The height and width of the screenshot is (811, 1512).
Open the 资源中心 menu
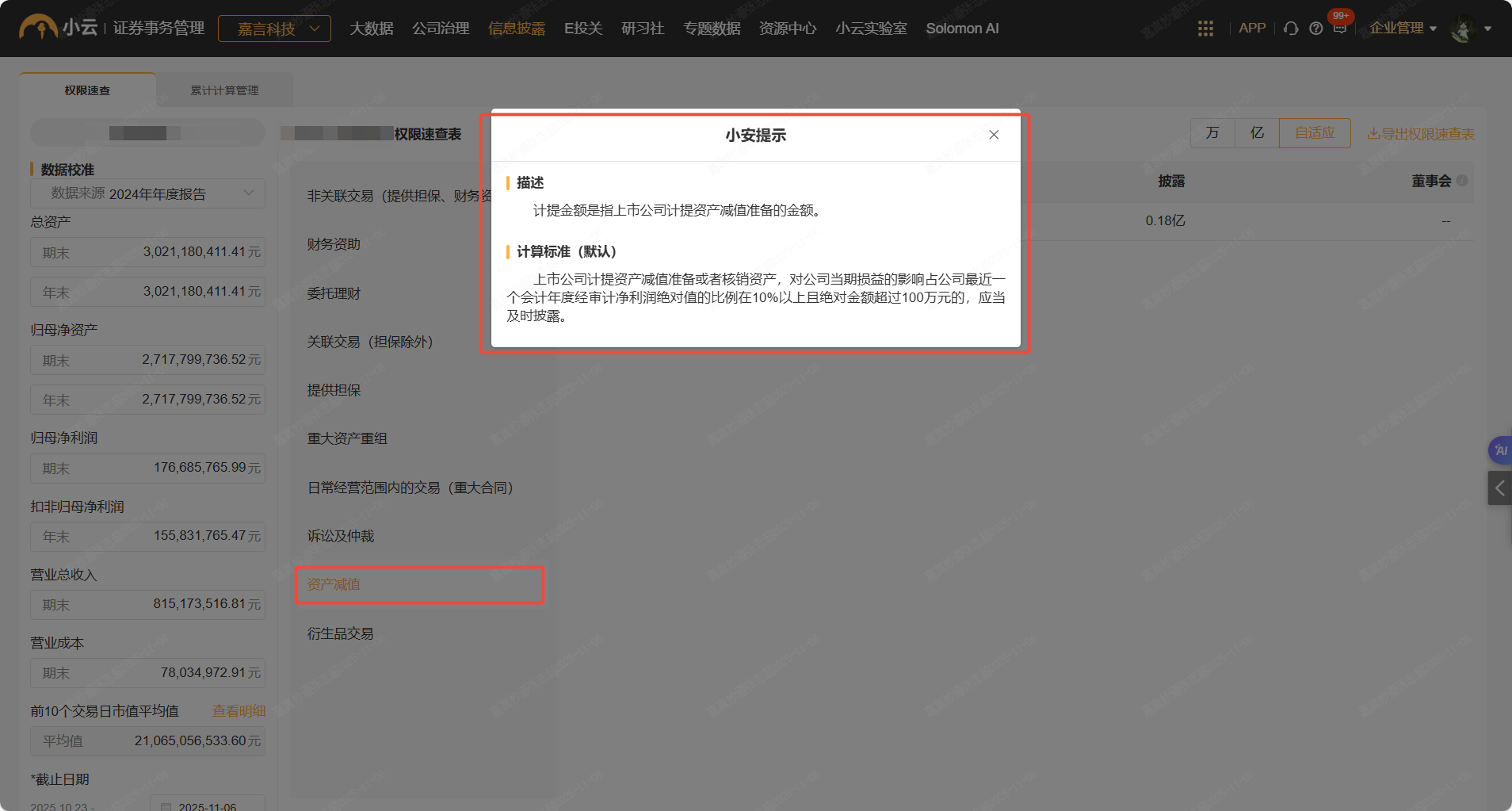point(788,29)
